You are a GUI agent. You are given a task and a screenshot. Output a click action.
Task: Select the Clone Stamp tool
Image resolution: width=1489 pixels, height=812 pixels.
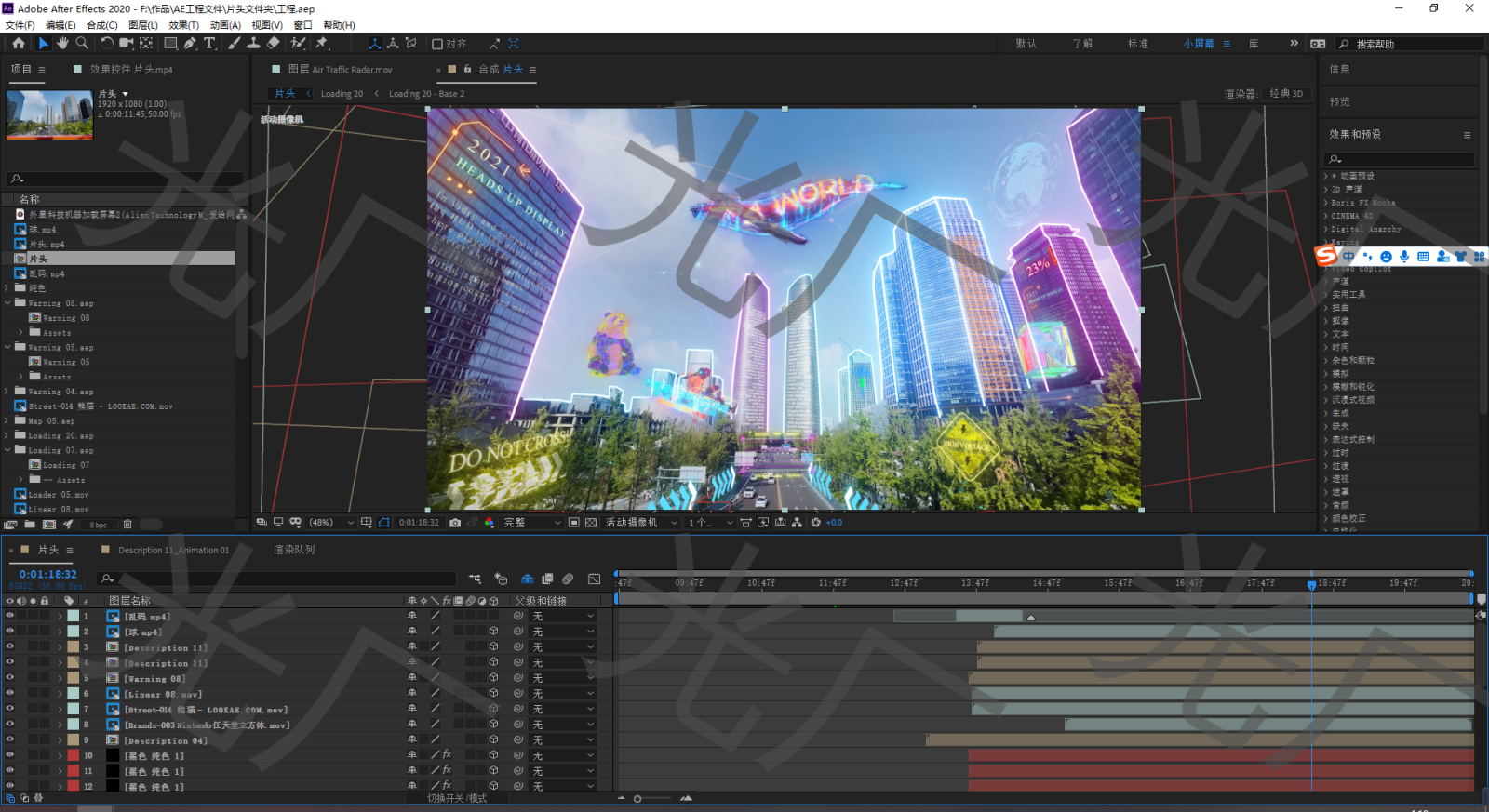[x=253, y=44]
